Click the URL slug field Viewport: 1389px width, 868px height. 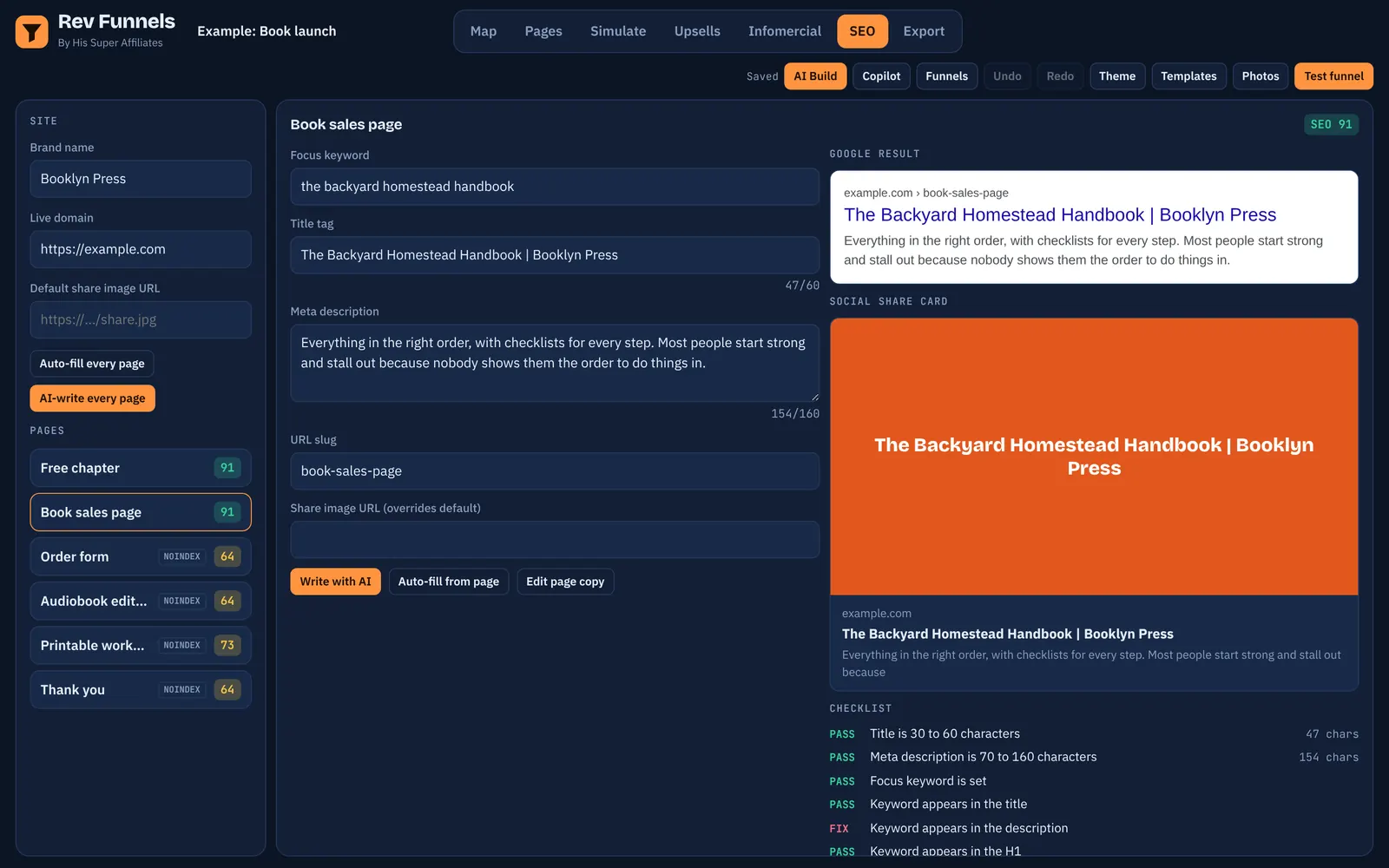pyautogui.click(x=555, y=471)
